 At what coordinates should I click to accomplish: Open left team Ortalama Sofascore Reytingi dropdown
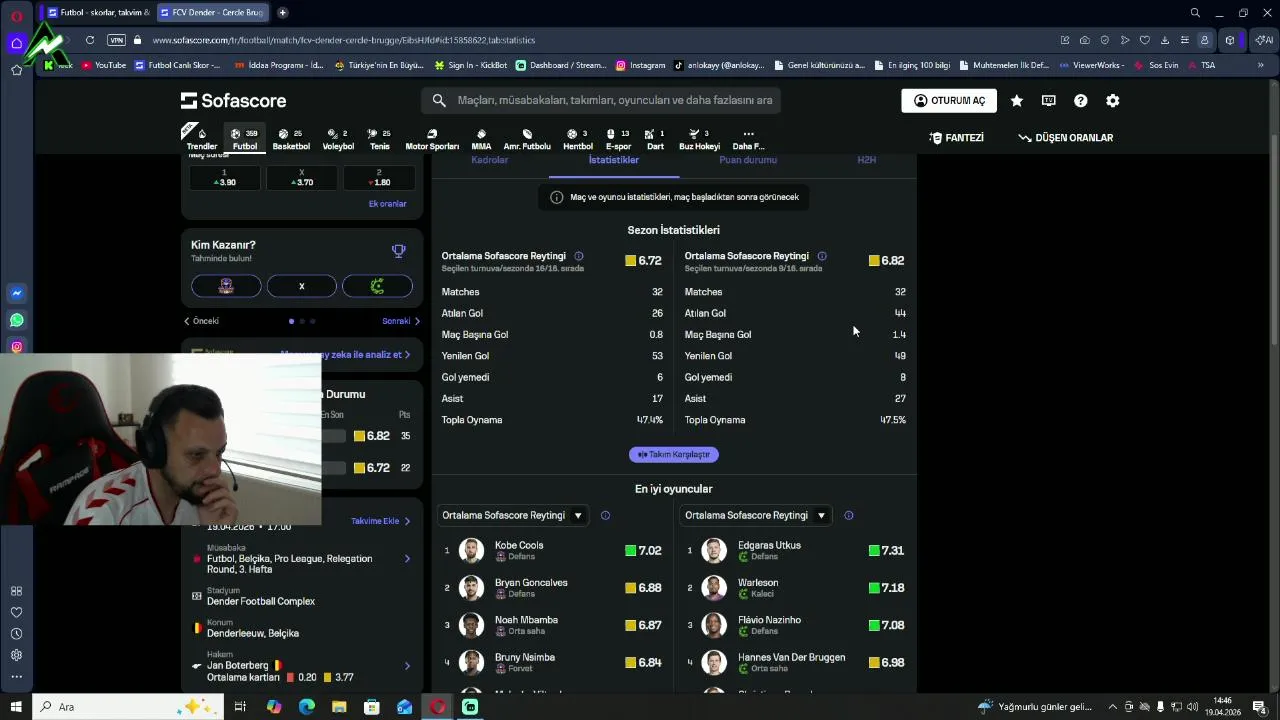point(512,516)
